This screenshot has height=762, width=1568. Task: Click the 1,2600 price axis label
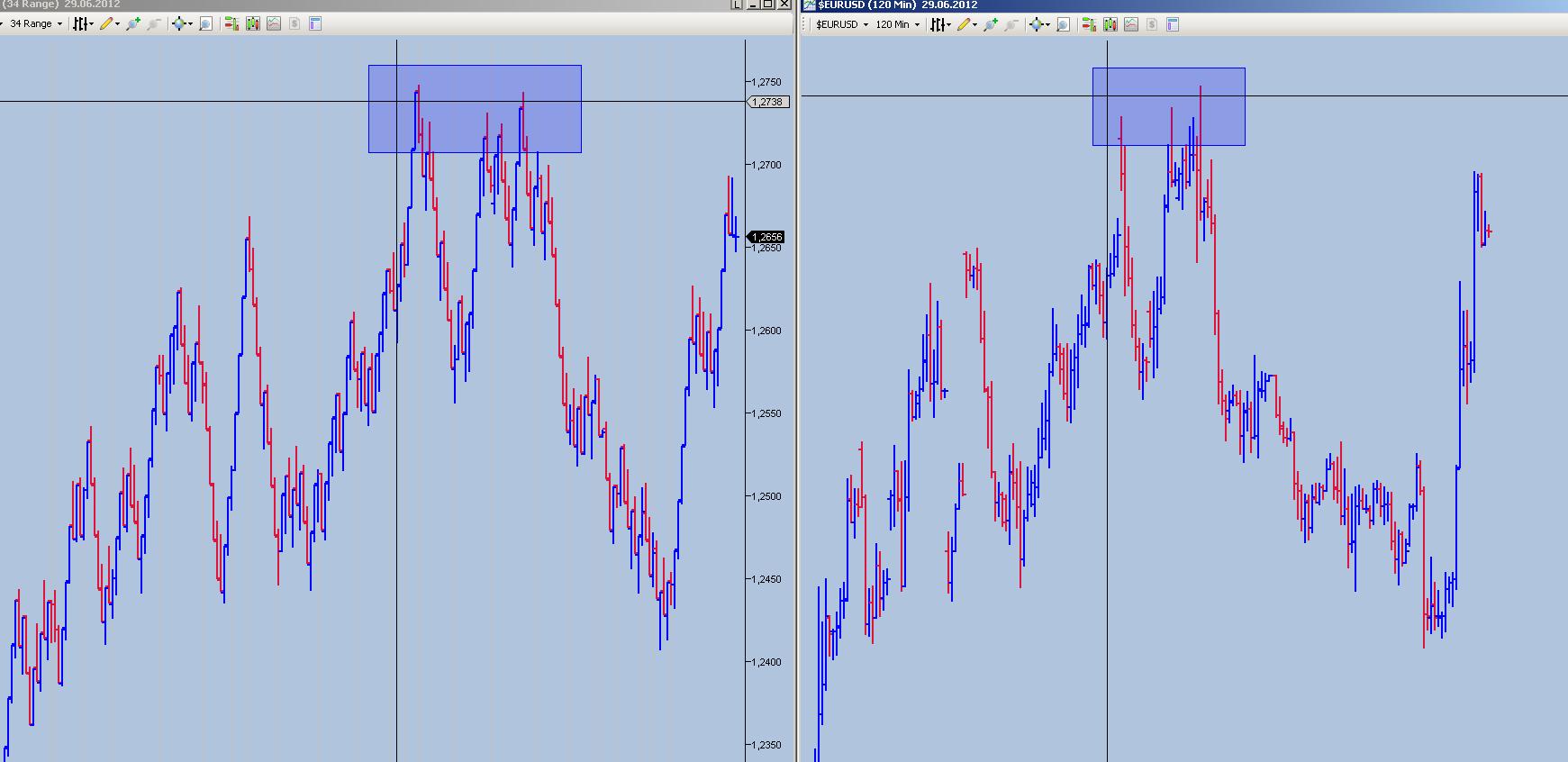(x=767, y=331)
